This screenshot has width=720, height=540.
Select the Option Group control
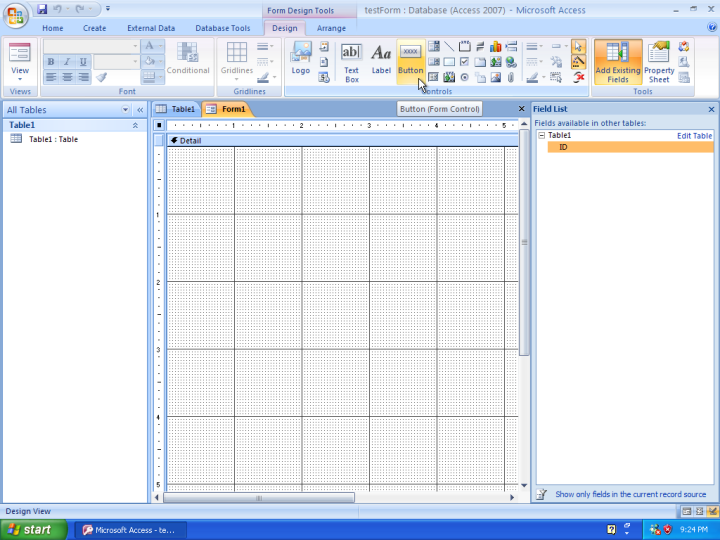465,46
